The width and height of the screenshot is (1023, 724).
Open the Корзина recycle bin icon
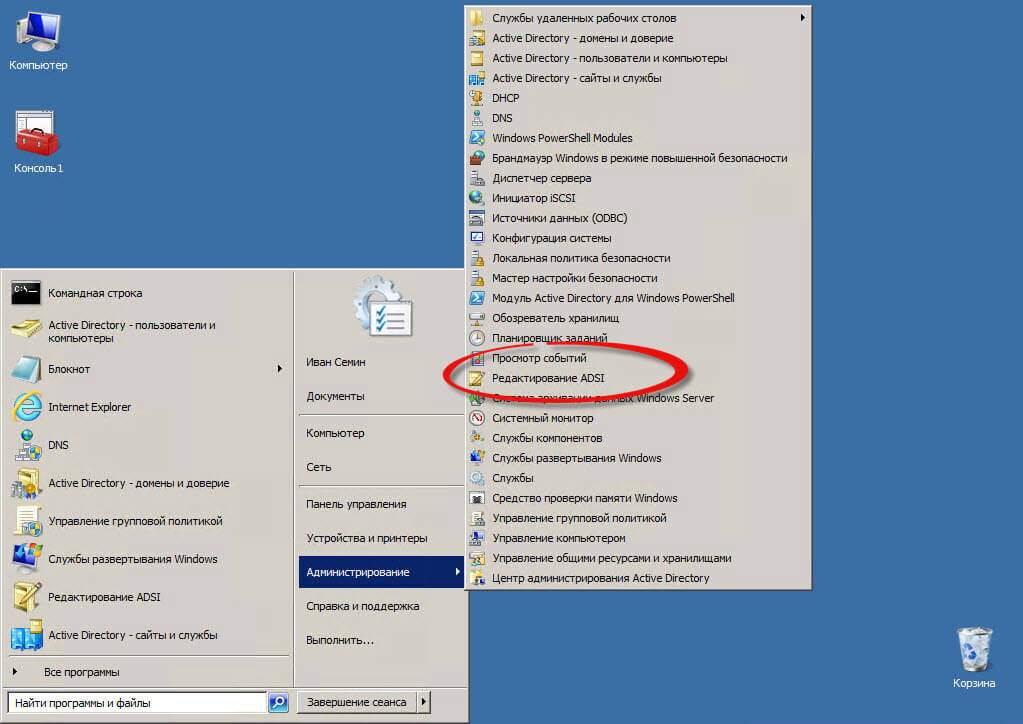point(974,657)
